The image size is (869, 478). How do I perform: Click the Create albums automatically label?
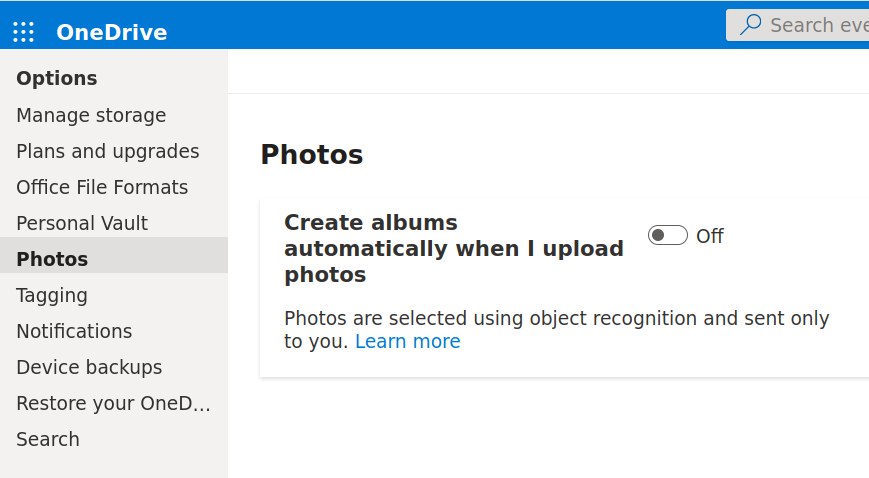click(453, 248)
